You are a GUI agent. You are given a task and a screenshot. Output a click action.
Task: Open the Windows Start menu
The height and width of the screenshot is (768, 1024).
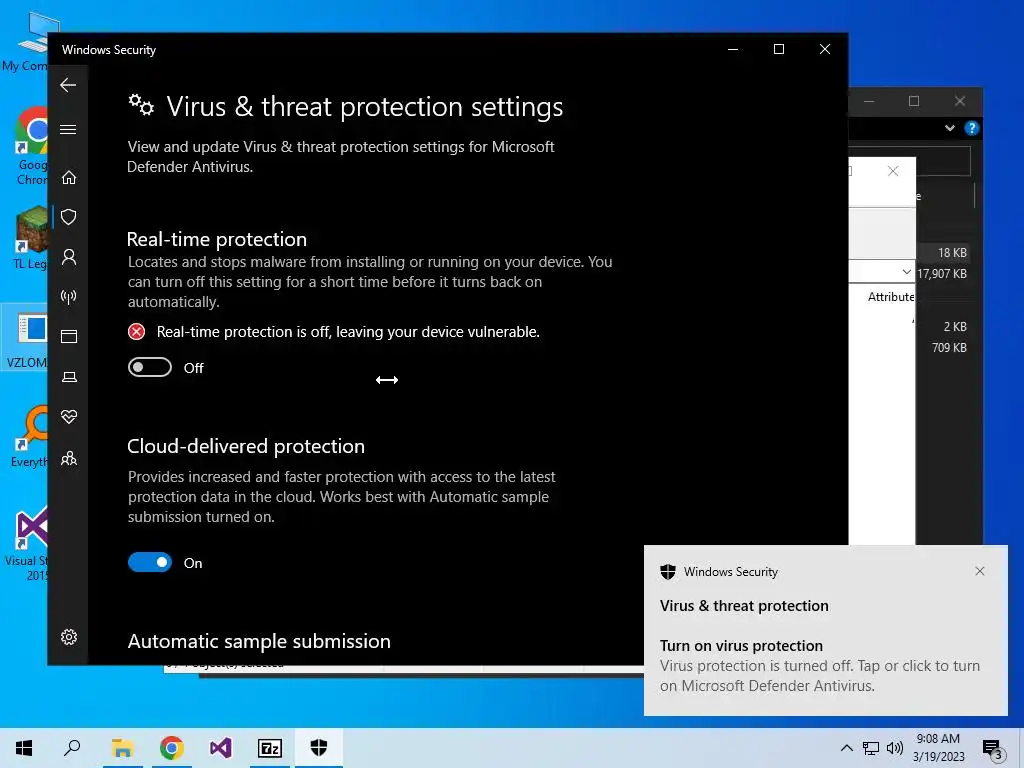(x=24, y=748)
